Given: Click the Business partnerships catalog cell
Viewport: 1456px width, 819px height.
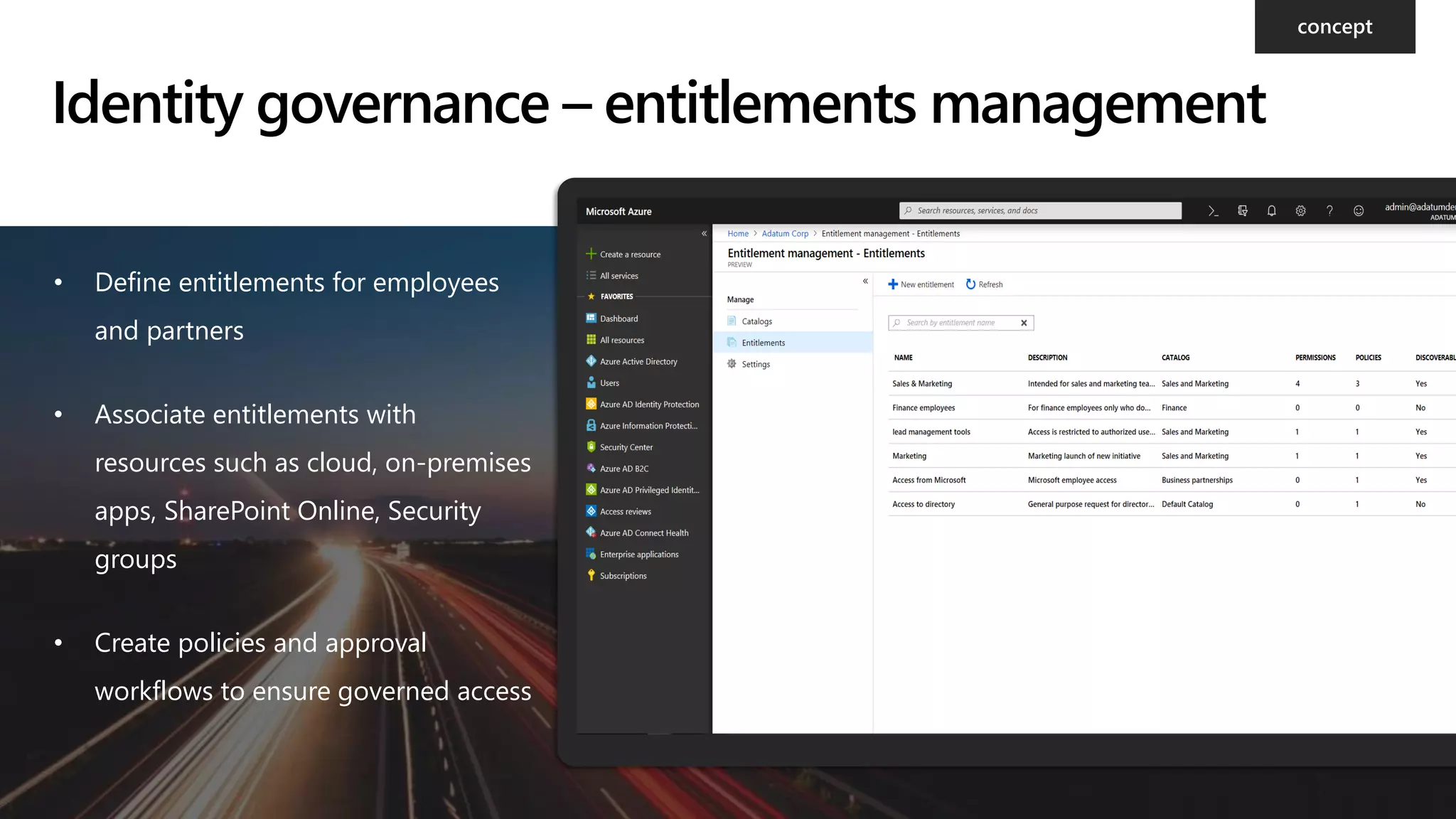Looking at the screenshot, I should (1197, 480).
